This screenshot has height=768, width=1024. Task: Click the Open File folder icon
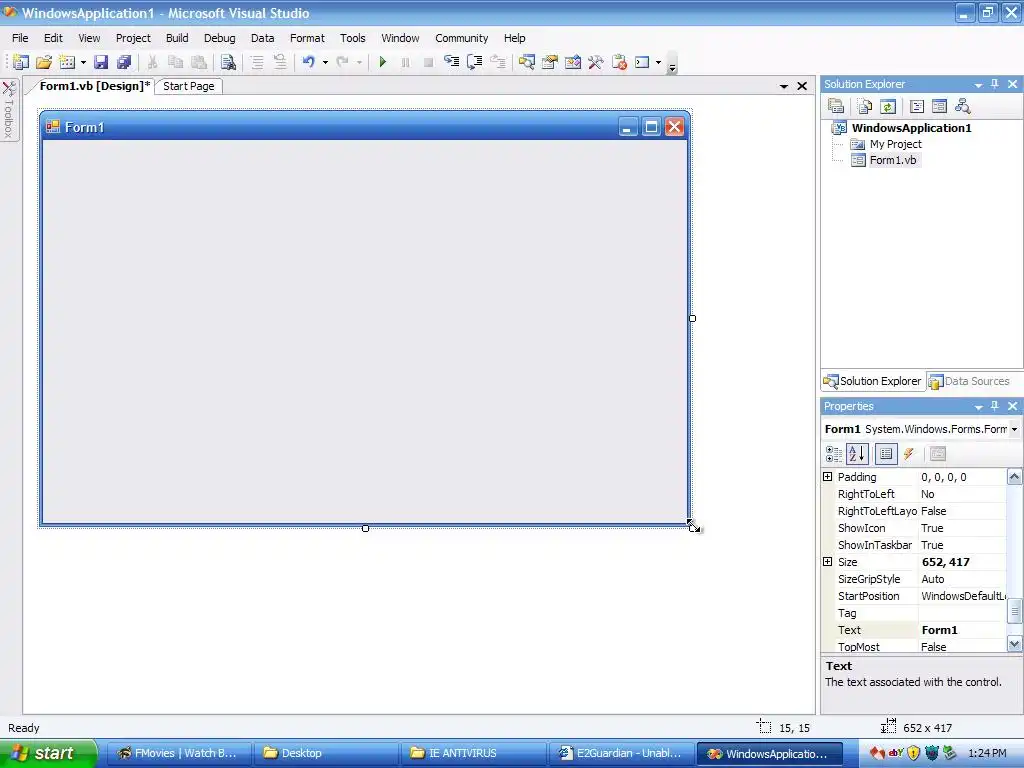tap(44, 62)
